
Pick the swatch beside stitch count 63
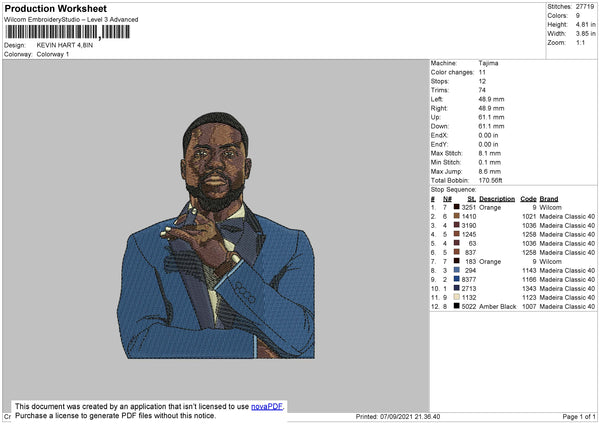[457, 243]
